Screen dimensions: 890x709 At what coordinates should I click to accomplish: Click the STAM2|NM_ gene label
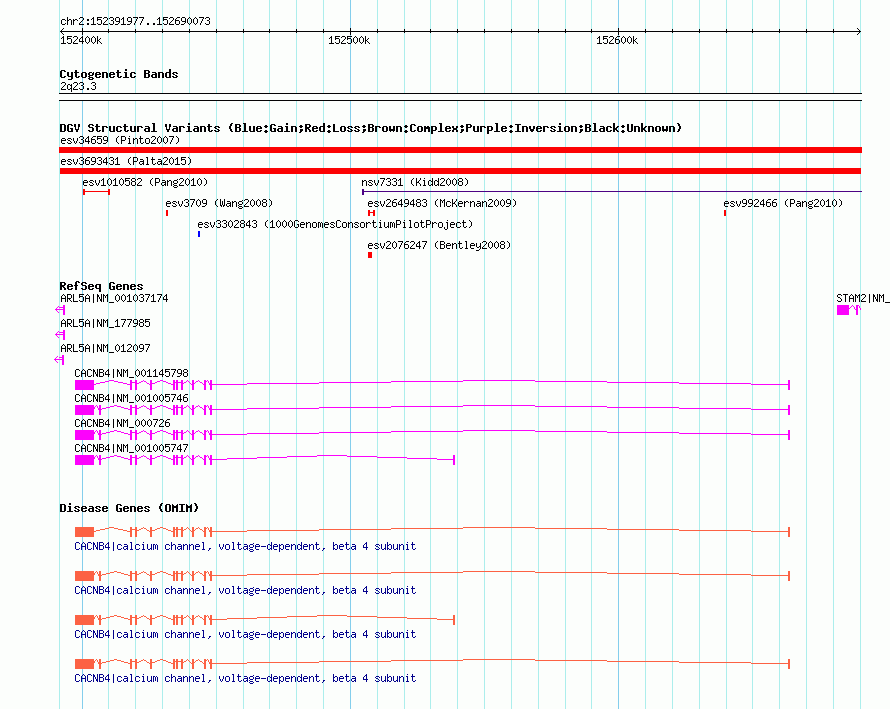coord(863,298)
